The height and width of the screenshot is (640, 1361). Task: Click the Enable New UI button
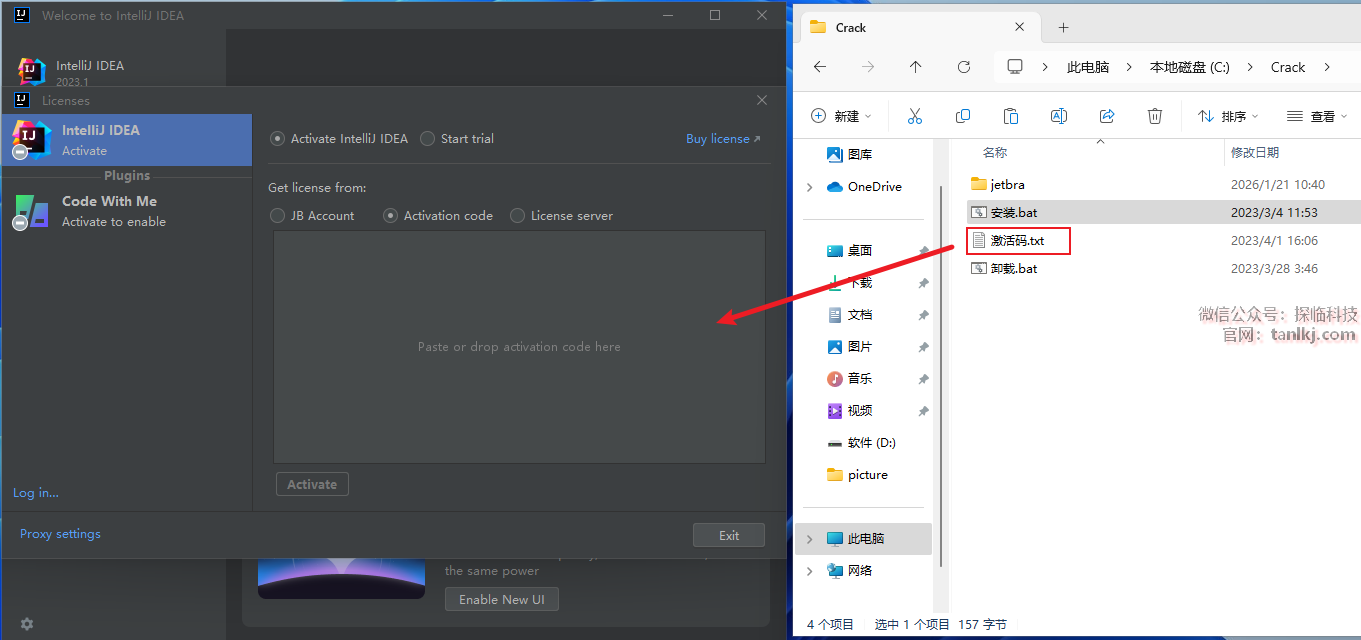point(501,599)
